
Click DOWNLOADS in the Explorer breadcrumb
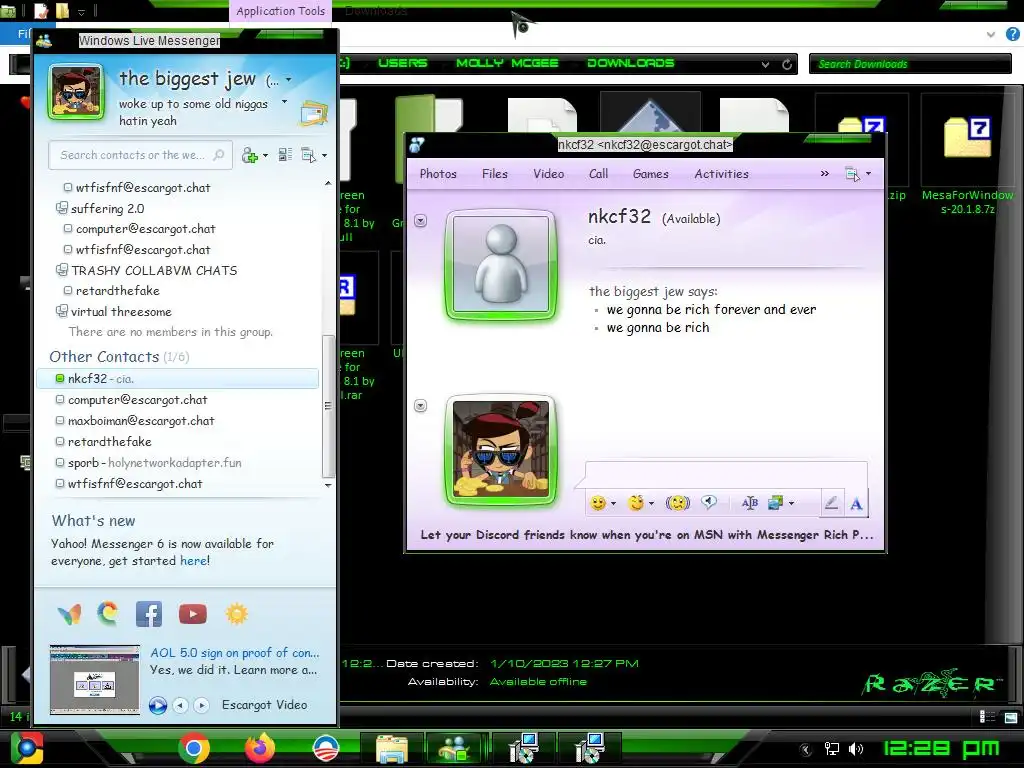(x=630, y=63)
